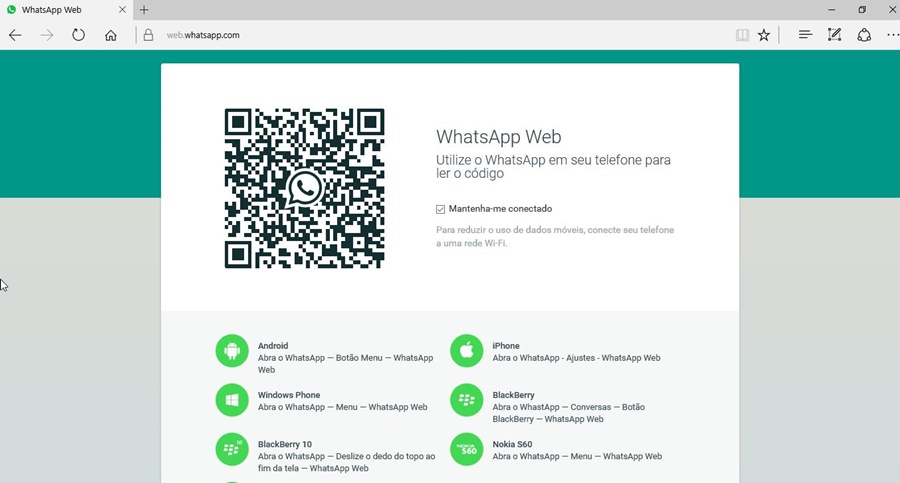Screen dimensions: 900x483
Task: Select the WhatsApp Web browser tab
Action: pyautogui.click(x=66, y=10)
